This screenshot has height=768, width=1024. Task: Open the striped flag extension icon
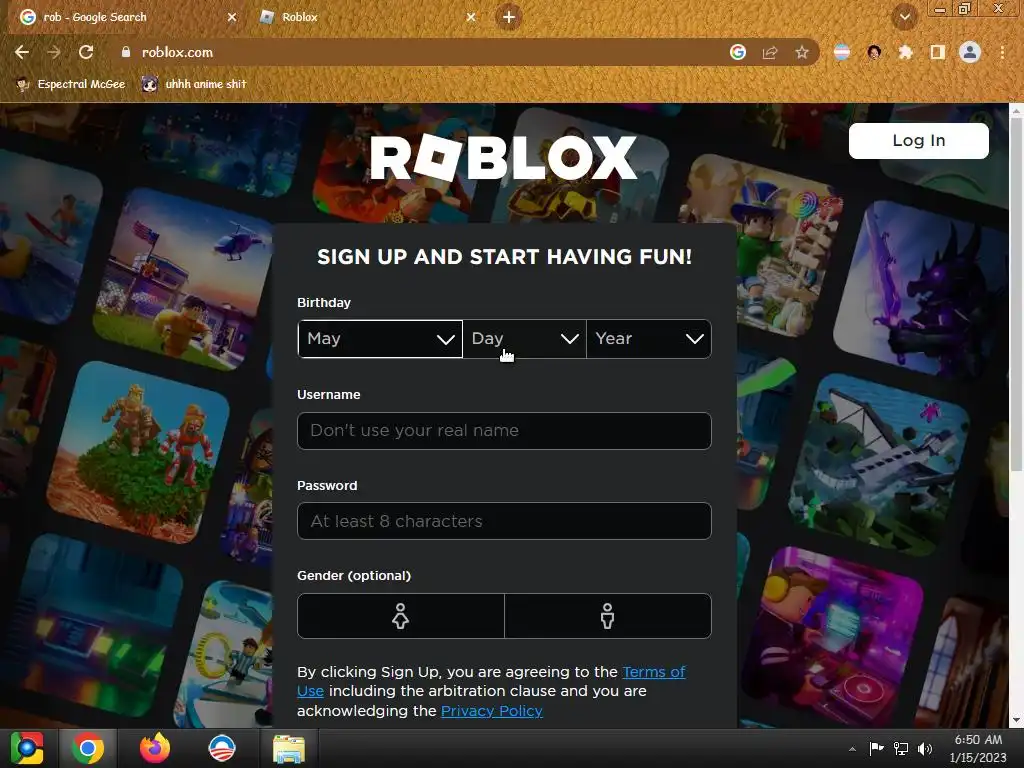(x=842, y=52)
